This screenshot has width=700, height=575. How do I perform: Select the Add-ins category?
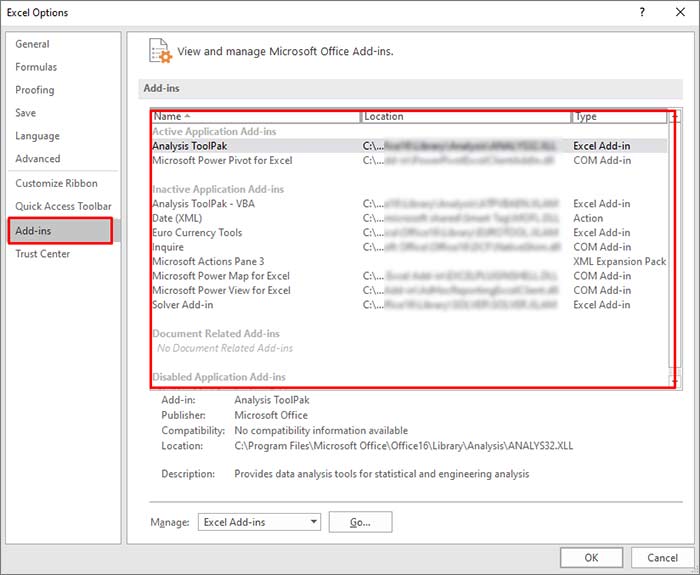[x=60, y=230]
